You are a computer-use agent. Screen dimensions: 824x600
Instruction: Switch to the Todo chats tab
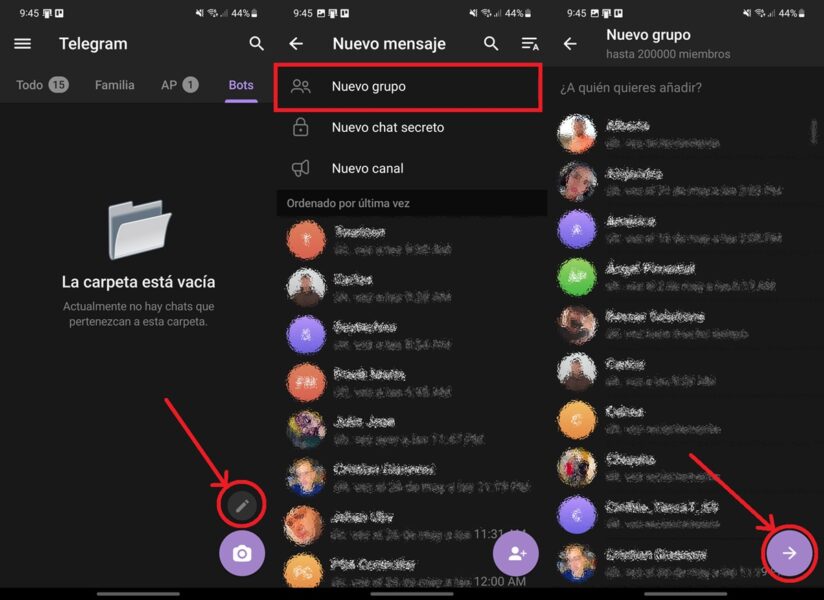tap(42, 85)
